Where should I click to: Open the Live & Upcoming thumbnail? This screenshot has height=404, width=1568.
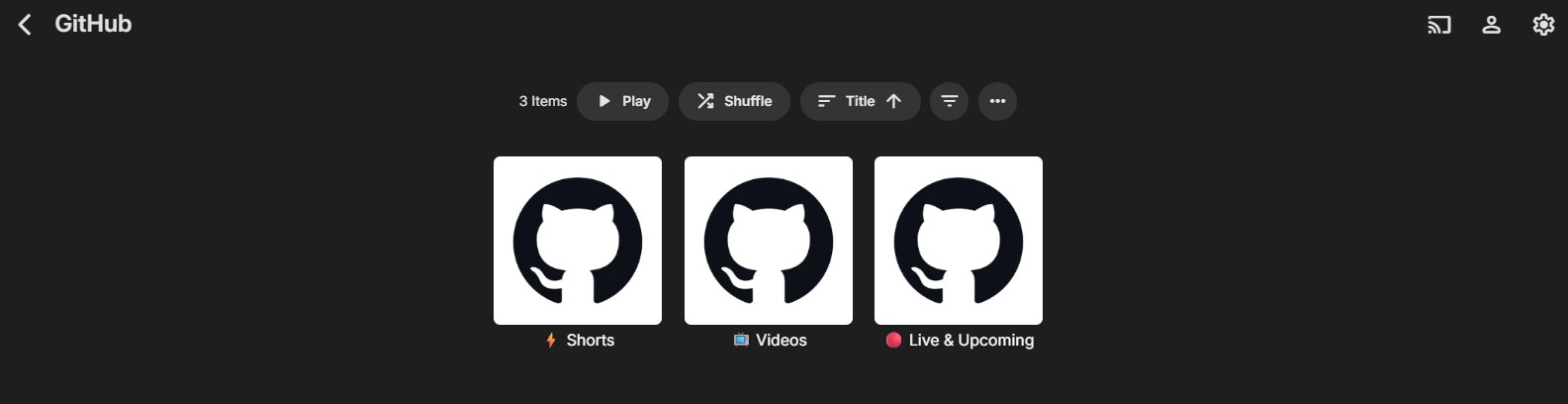click(959, 241)
